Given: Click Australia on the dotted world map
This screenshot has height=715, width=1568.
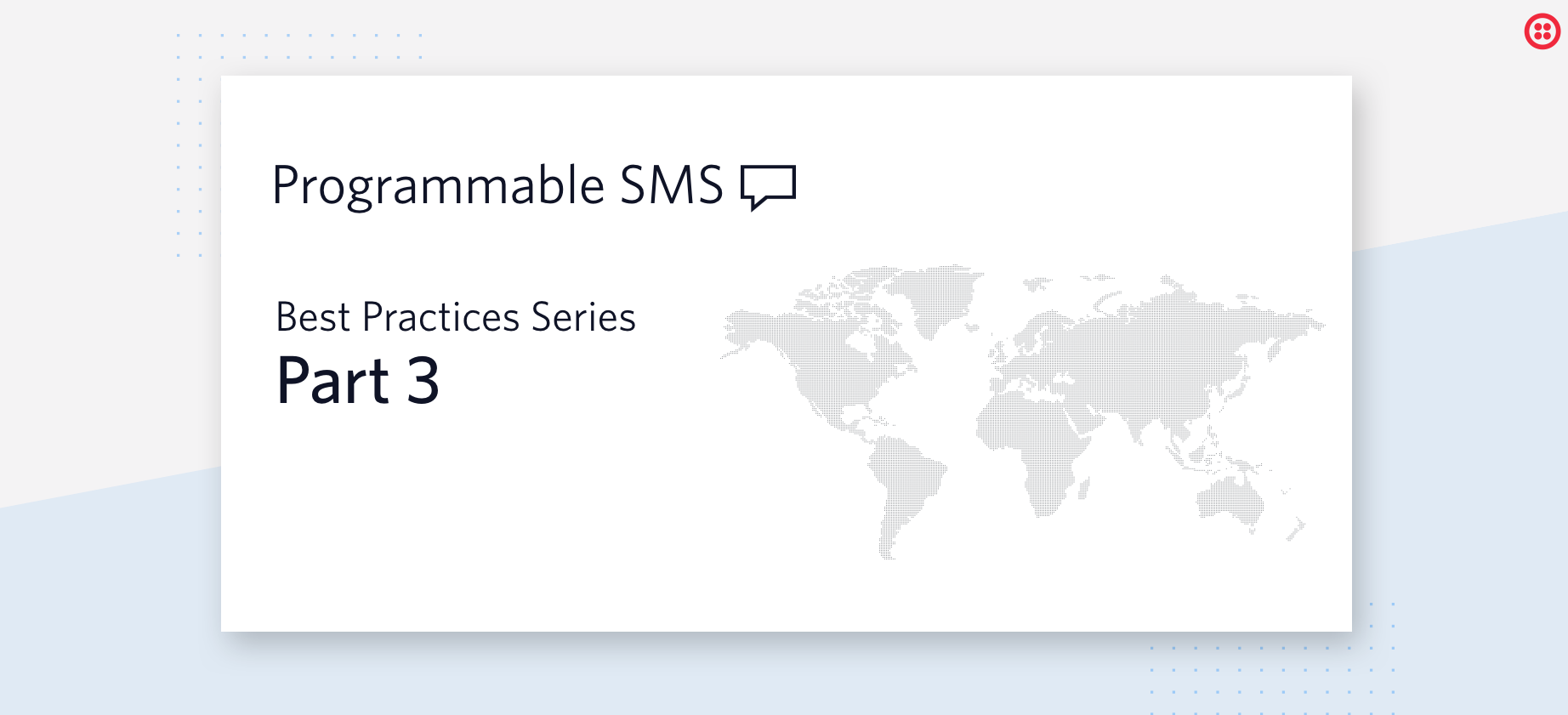Looking at the screenshot, I should coord(1230,502).
